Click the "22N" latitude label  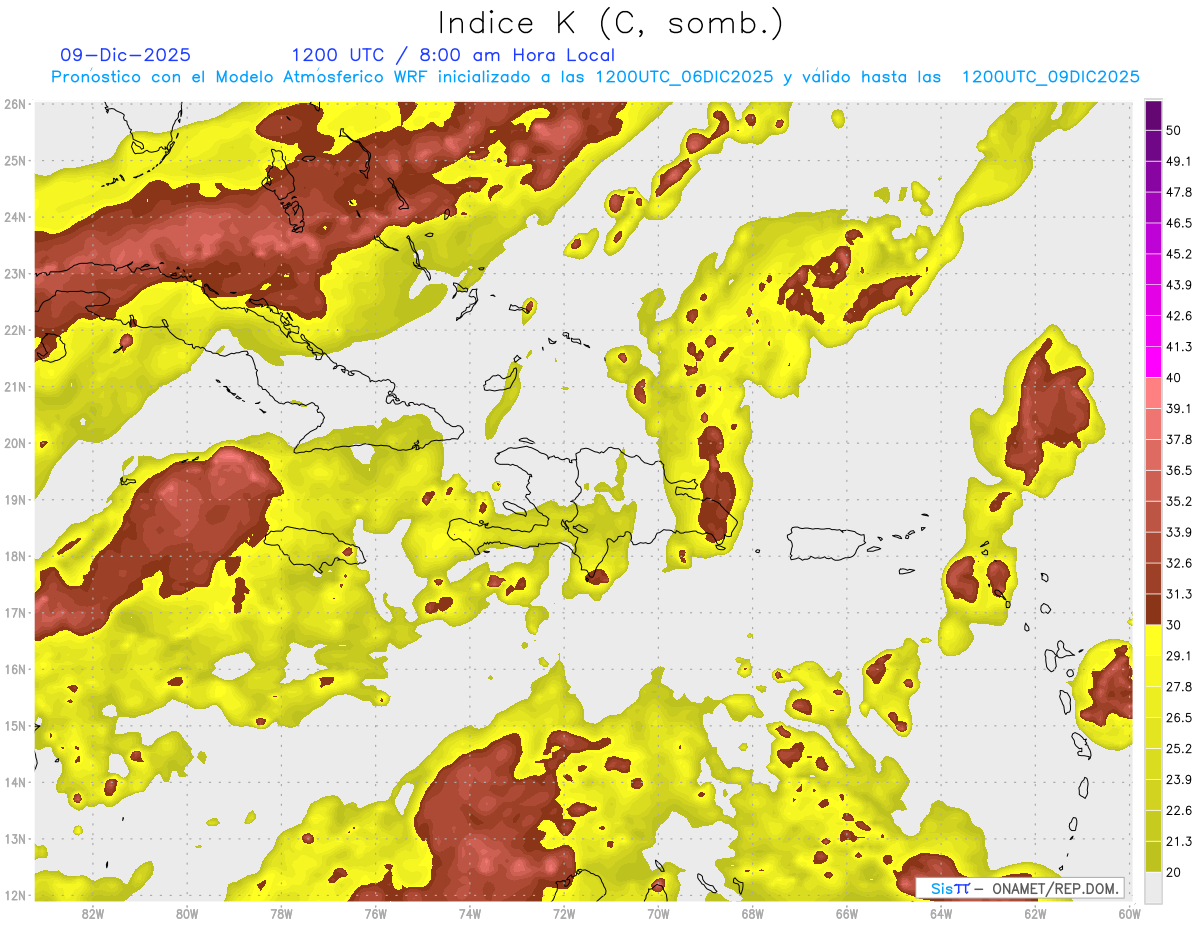click(x=15, y=330)
